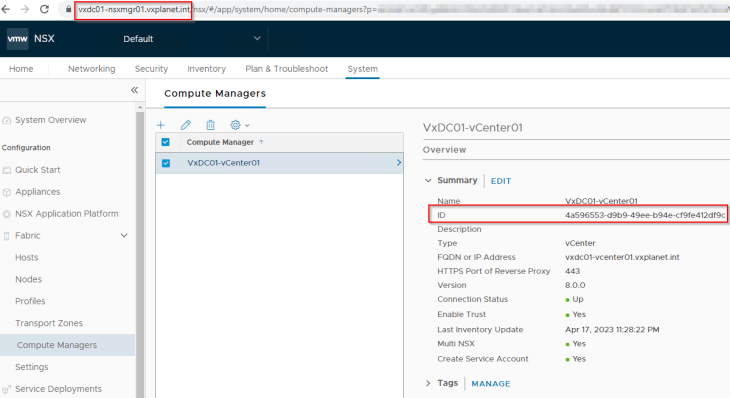Click the browser forward arrow
The height and width of the screenshot is (398, 730).
[x=25, y=9]
